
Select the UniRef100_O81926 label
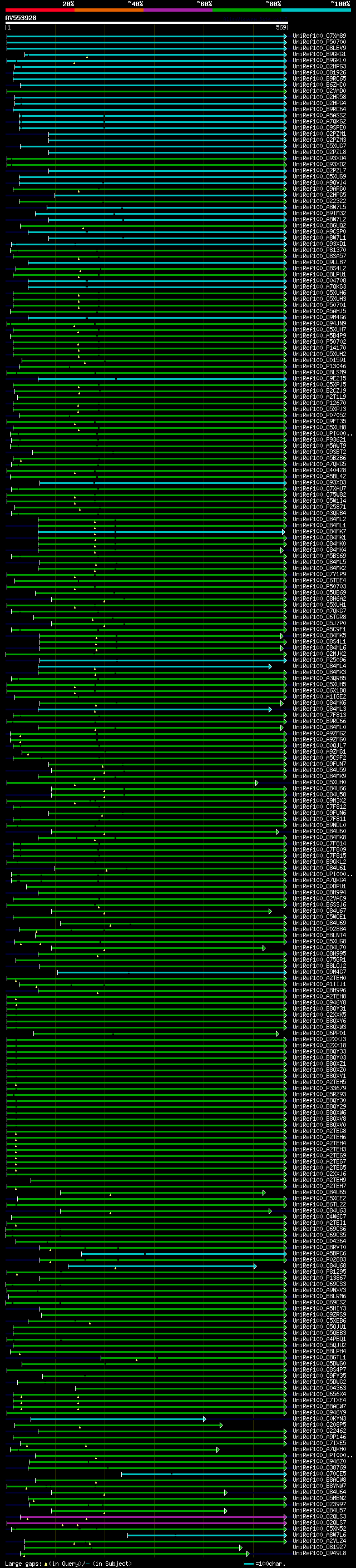click(319, 72)
